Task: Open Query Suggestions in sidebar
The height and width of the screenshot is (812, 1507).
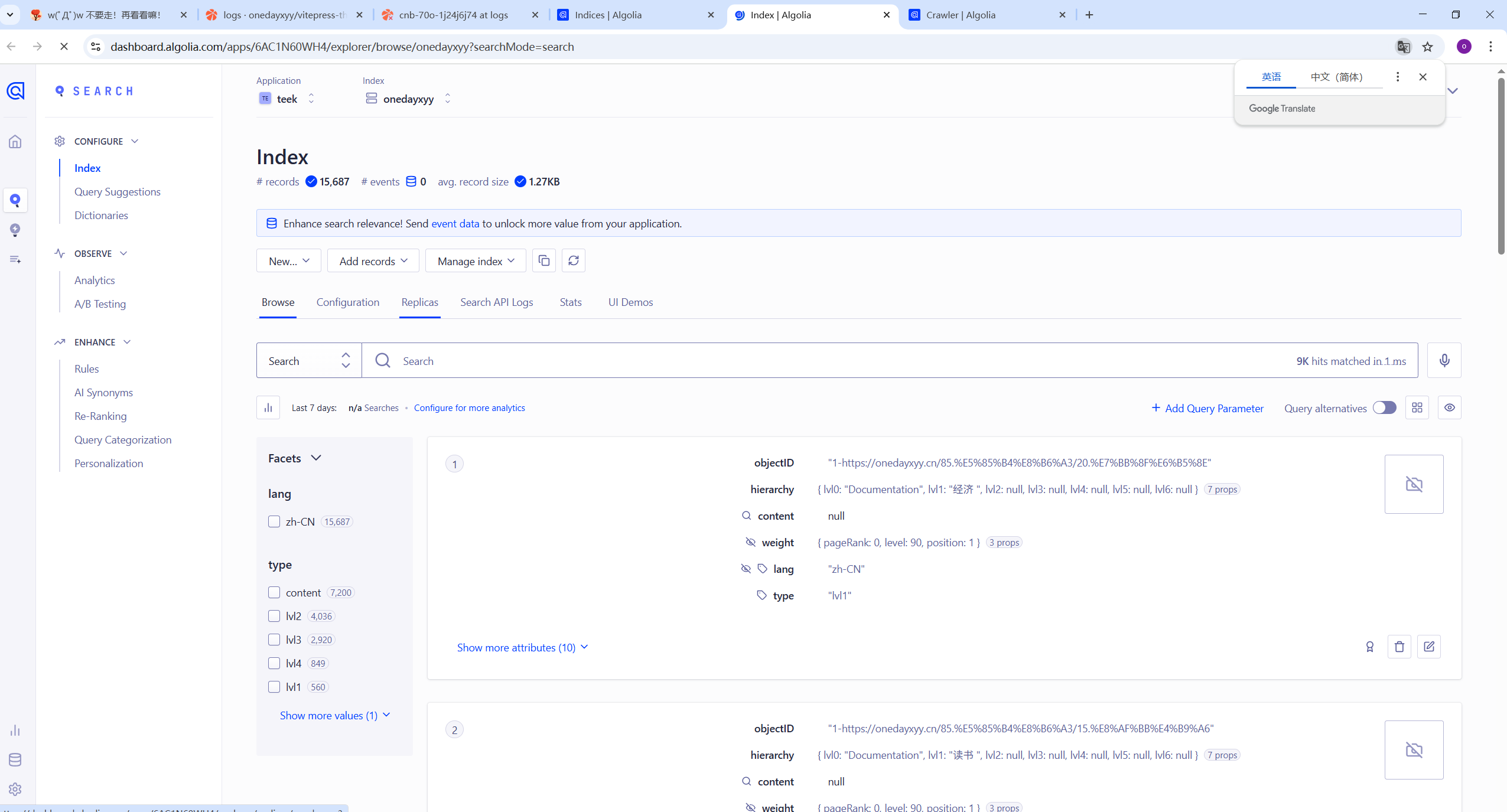Action: (117, 192)
